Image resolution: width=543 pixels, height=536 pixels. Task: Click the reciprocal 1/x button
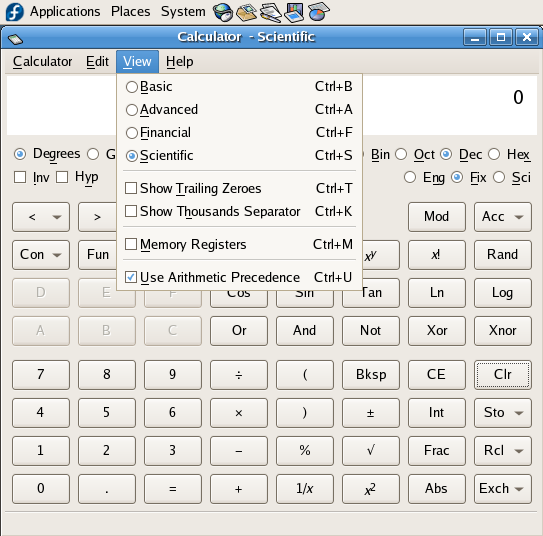pyautogui.click(x=305, y=489)
